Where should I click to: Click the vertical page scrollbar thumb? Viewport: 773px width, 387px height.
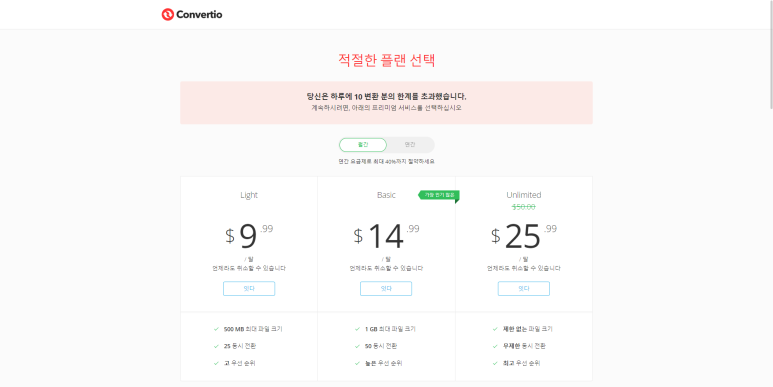(771, 54)
